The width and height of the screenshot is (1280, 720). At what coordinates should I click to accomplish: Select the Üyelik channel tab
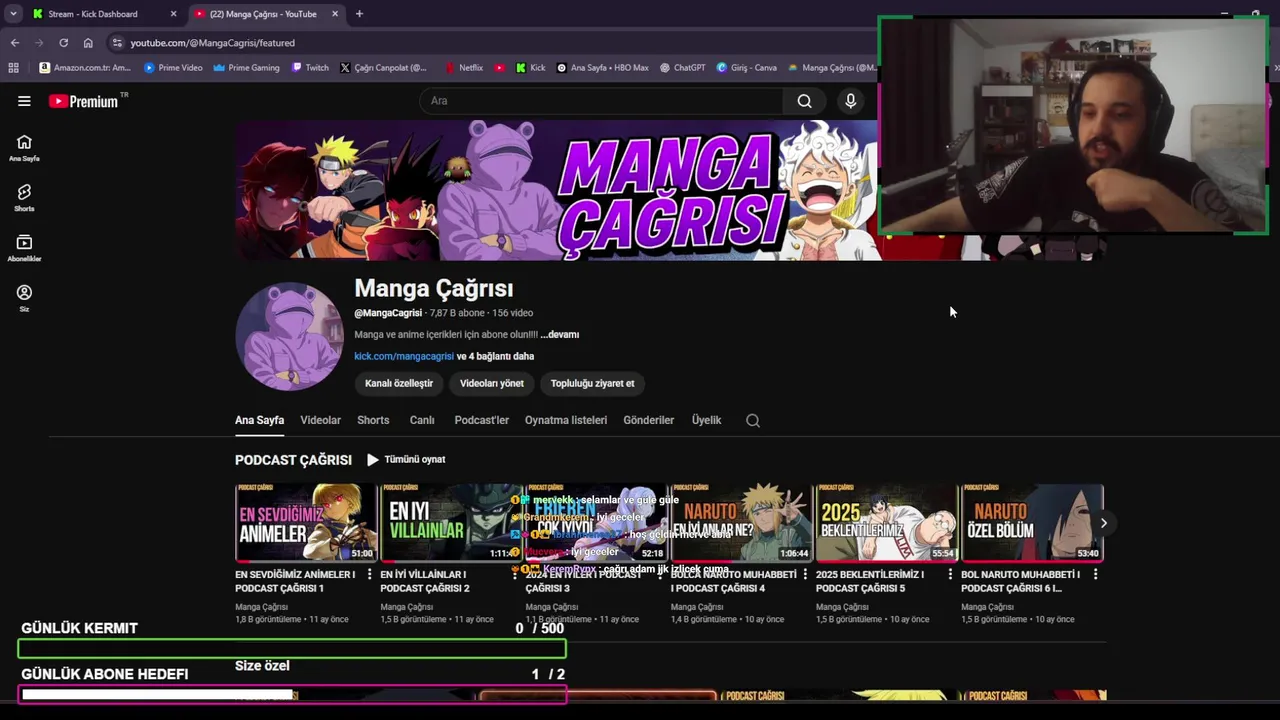tap(706, 420)
